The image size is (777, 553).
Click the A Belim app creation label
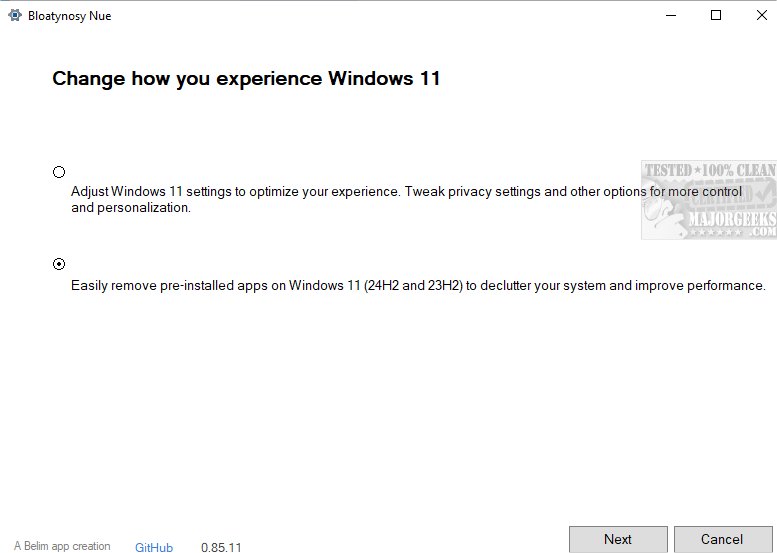(62, 546)
